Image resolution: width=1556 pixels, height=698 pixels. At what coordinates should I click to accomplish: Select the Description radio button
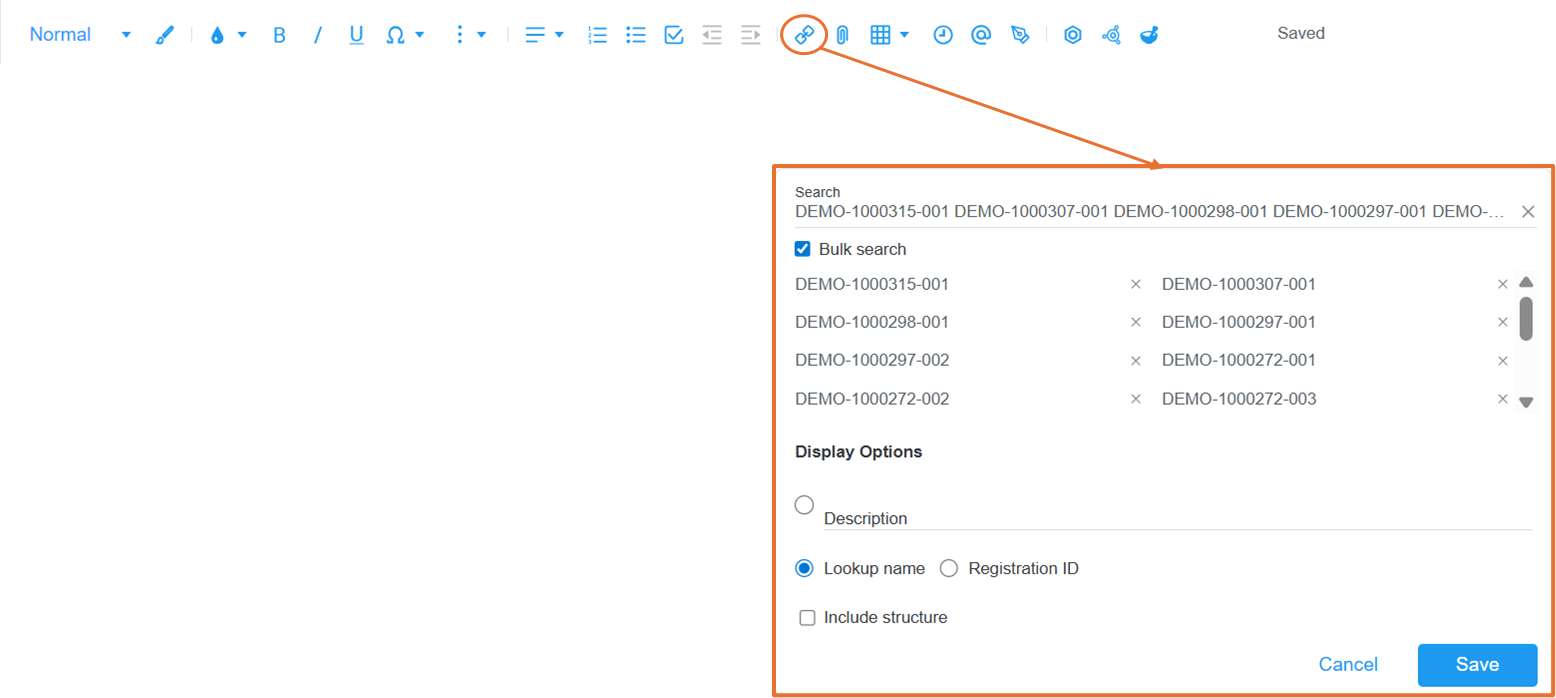pyautogui.click(x=804, y=505)
